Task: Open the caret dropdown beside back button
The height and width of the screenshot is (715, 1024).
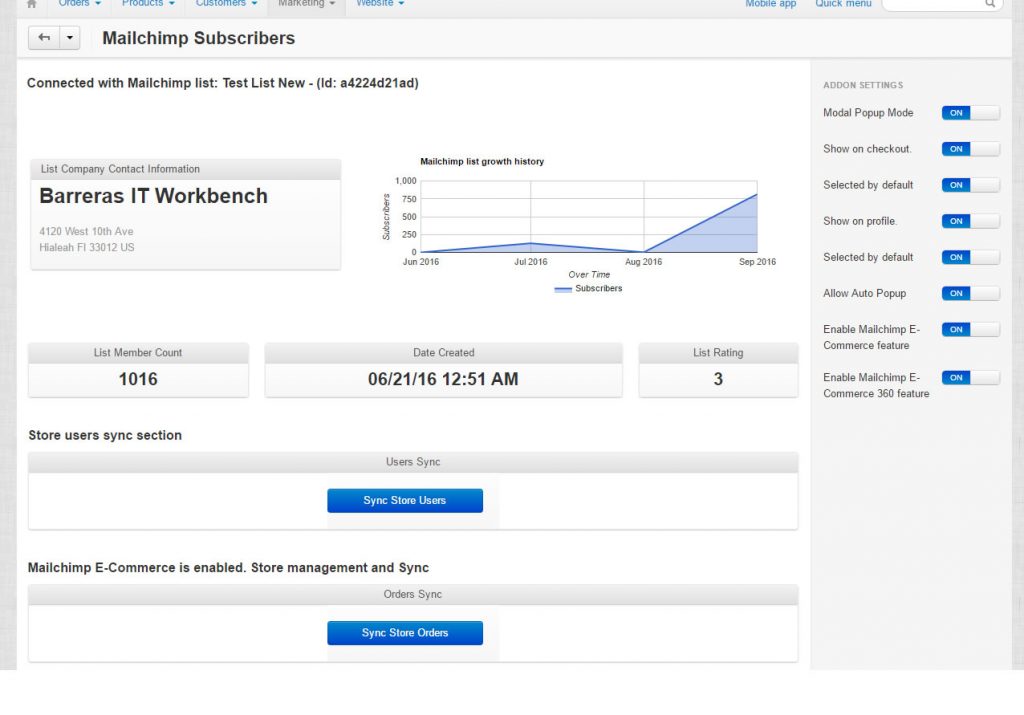Action: 70,38
